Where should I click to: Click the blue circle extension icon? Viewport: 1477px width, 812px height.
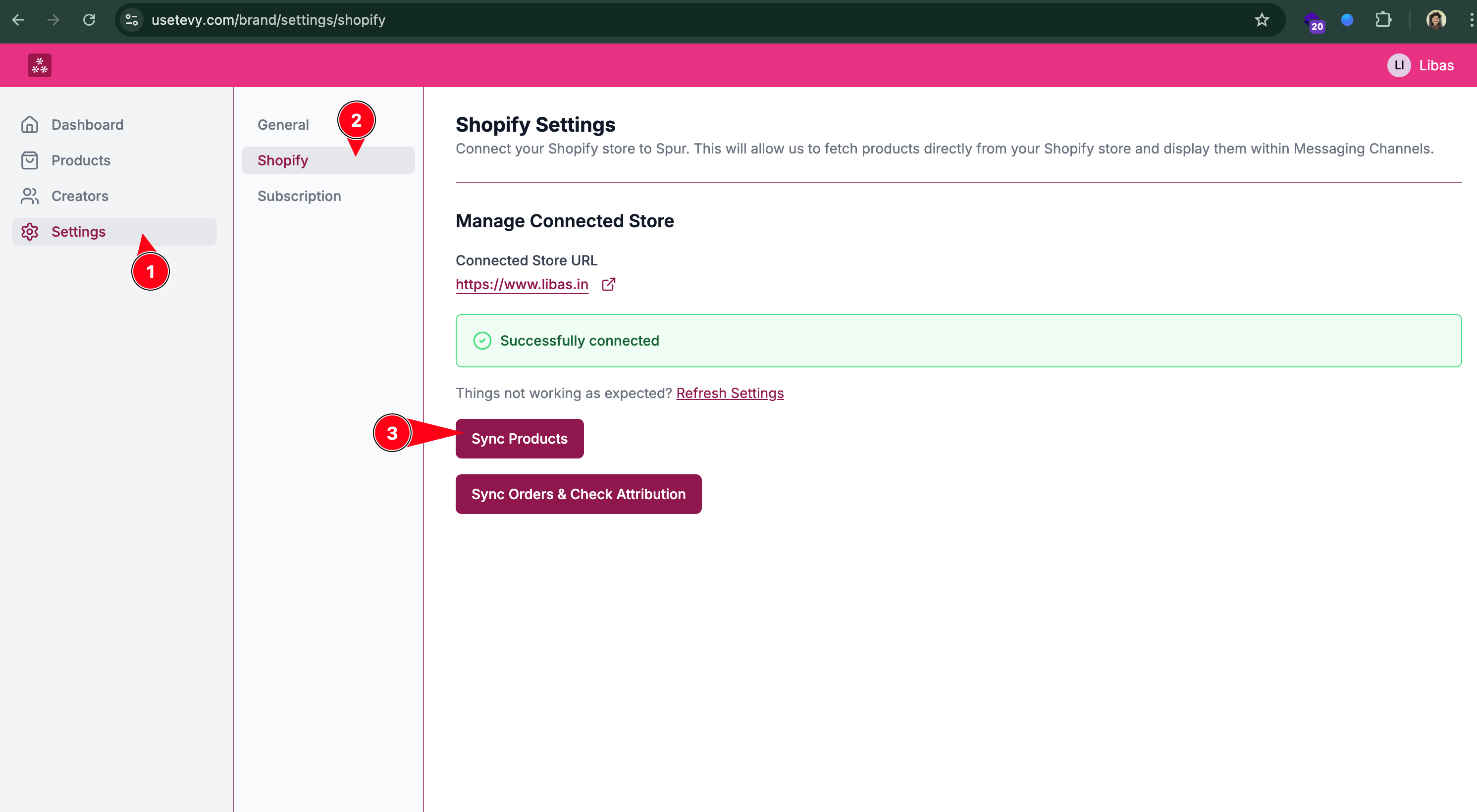[x=1347, y=20]
